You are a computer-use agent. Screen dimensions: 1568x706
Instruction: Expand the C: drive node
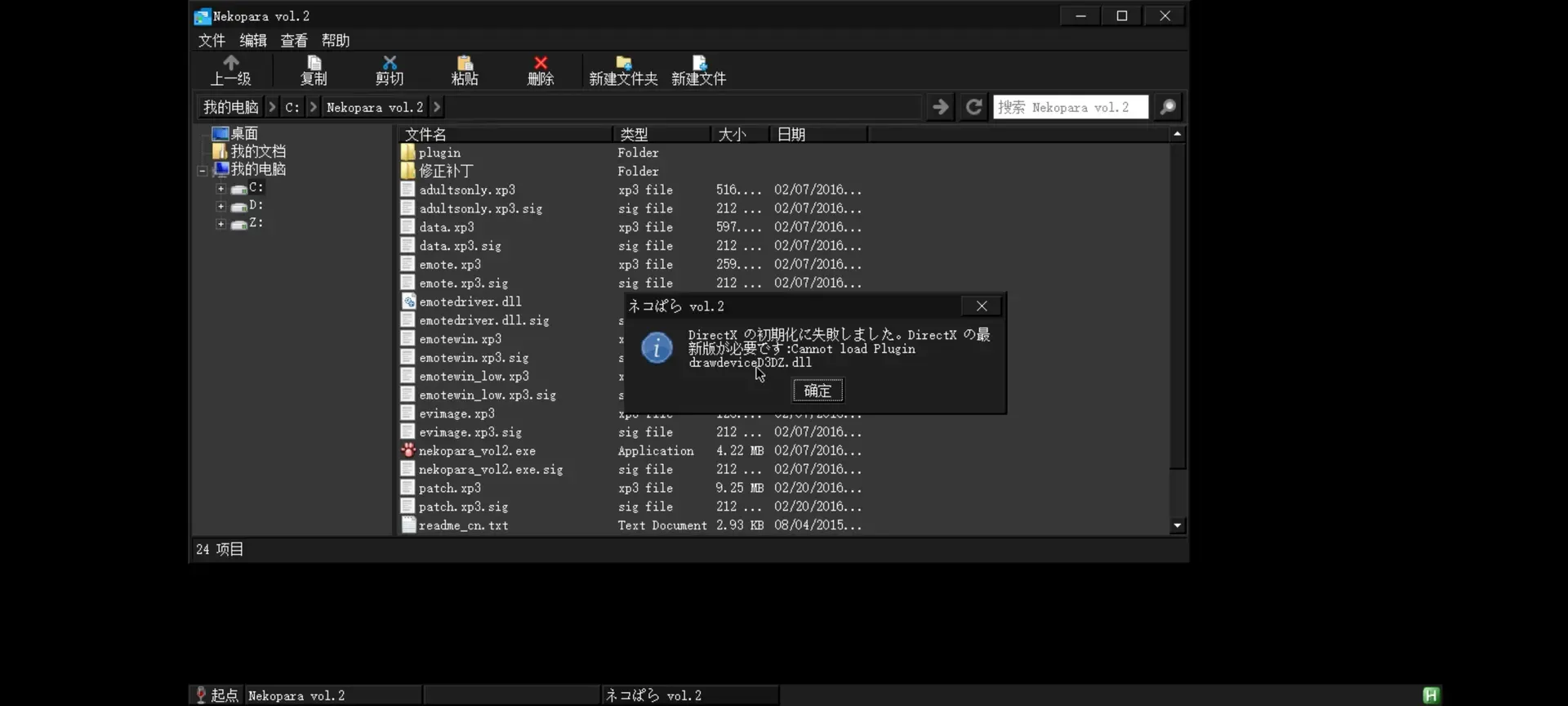[220, 189]
